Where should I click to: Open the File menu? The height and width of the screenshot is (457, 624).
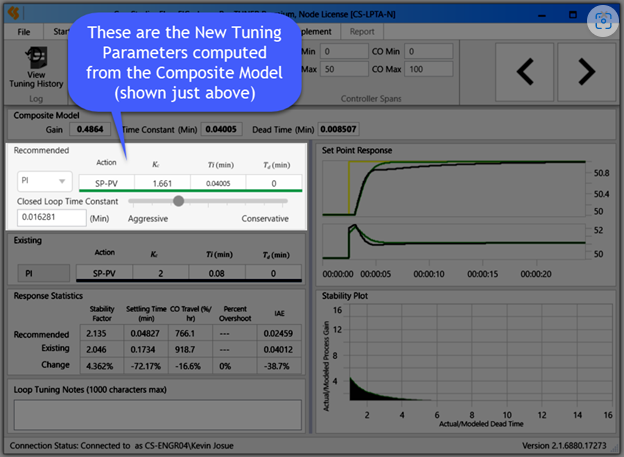[23, 32]
